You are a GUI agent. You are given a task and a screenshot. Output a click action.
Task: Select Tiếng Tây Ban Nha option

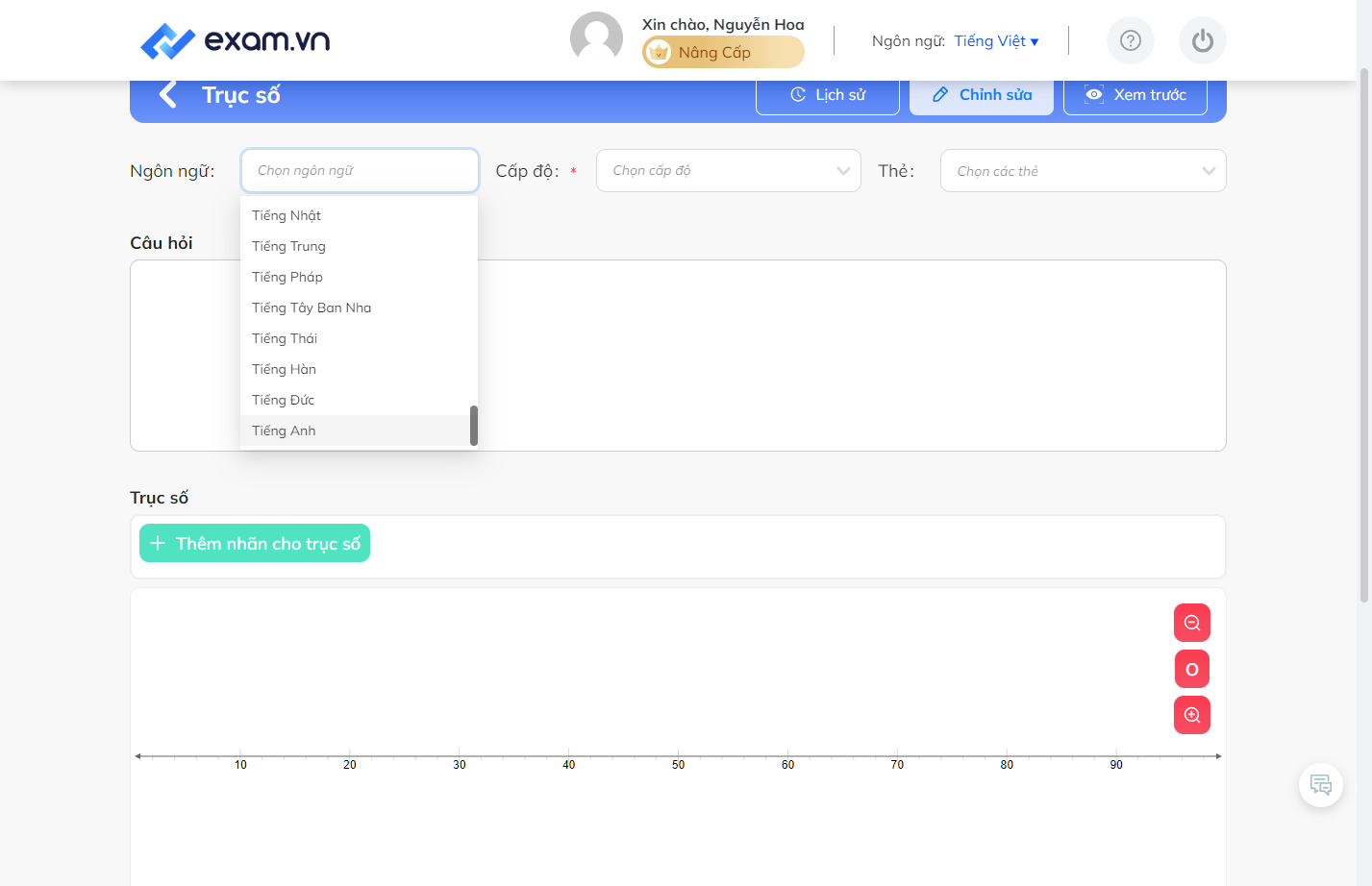click(359, 308)
